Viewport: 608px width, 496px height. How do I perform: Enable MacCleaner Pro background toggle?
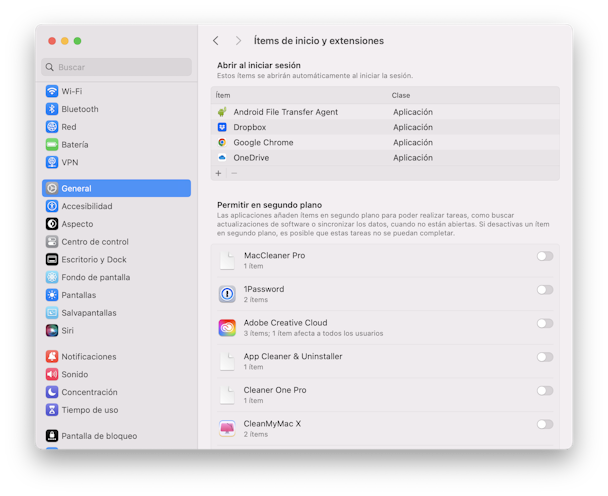tap(545, 256)
